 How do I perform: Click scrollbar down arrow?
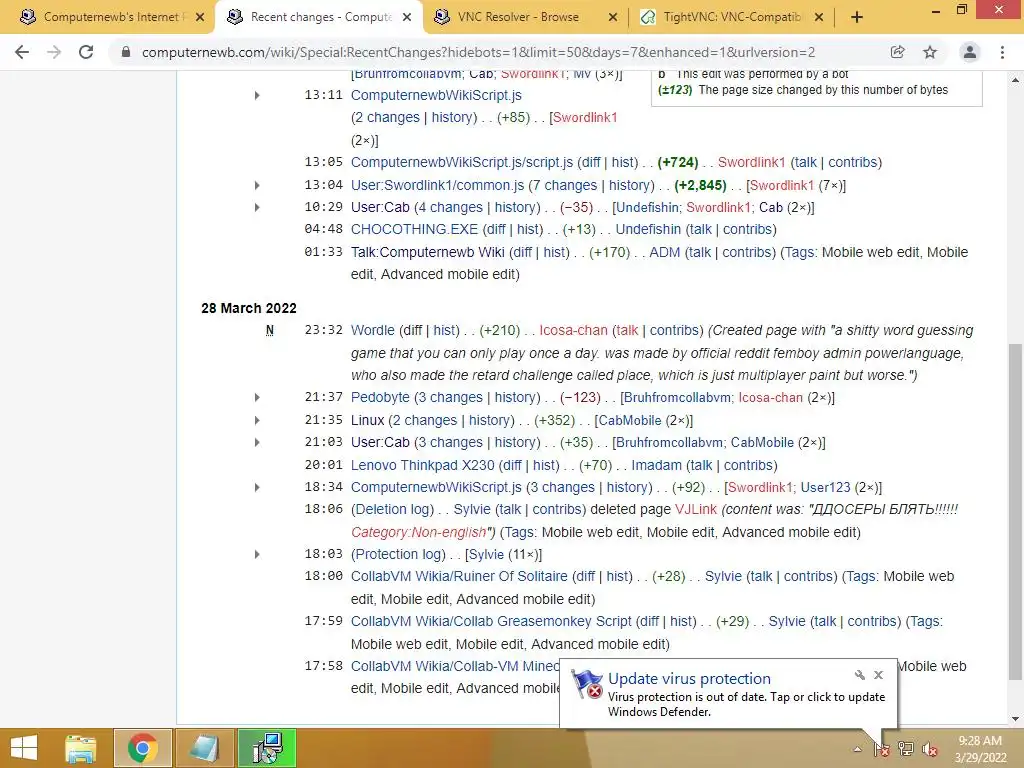coord(1015,719)
